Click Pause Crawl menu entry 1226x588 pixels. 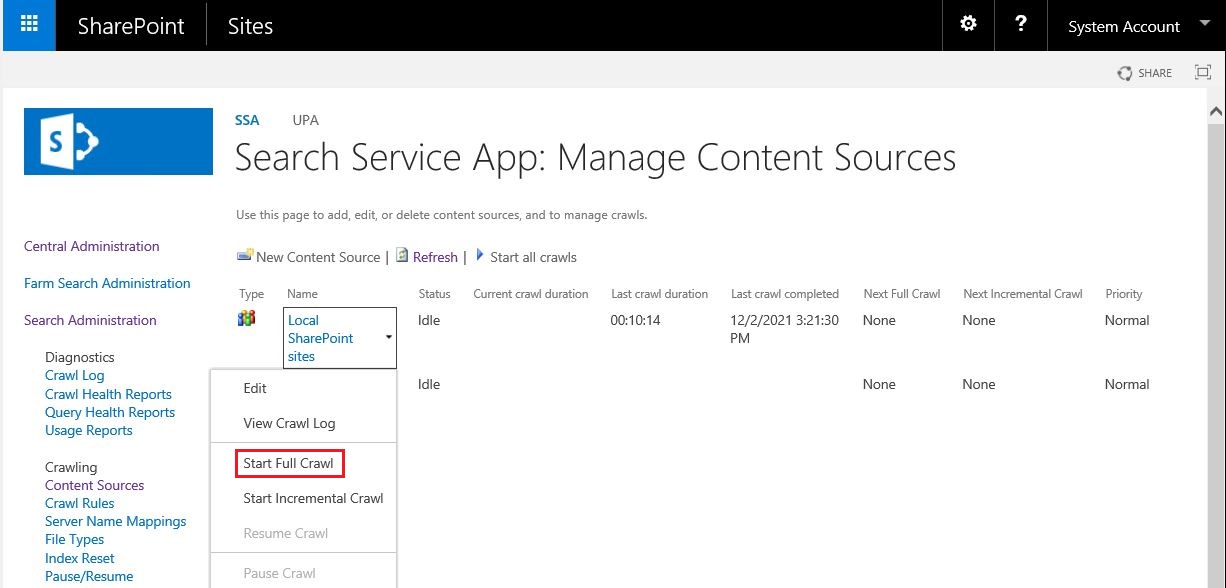click(279, 573)
